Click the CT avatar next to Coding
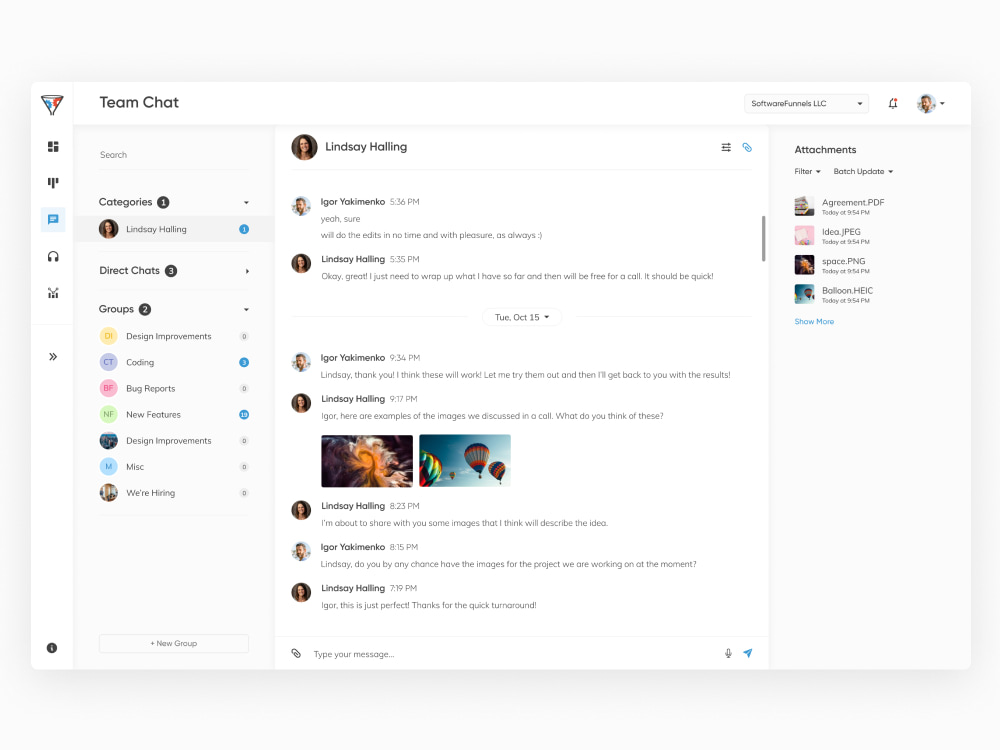 [x=108, y=362]
